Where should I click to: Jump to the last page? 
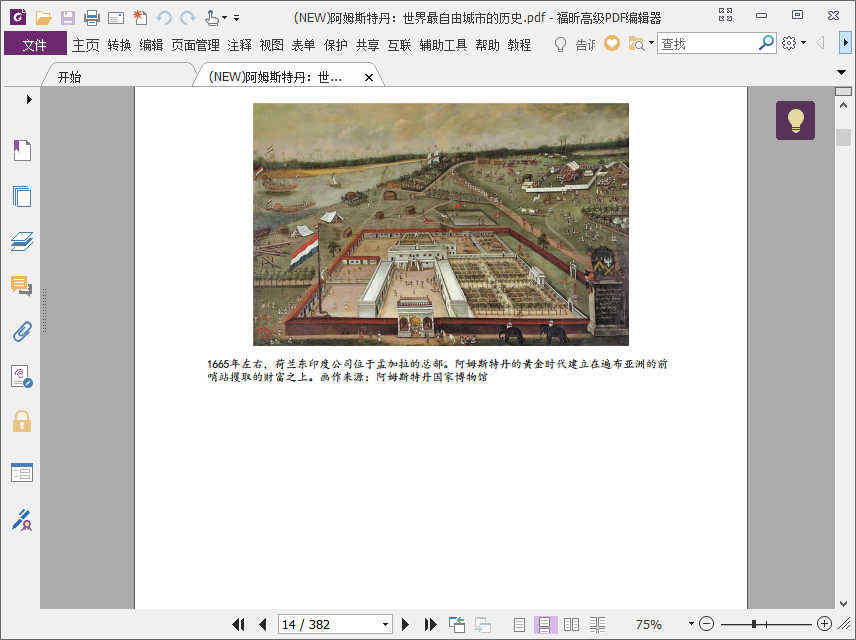point(431,624)
